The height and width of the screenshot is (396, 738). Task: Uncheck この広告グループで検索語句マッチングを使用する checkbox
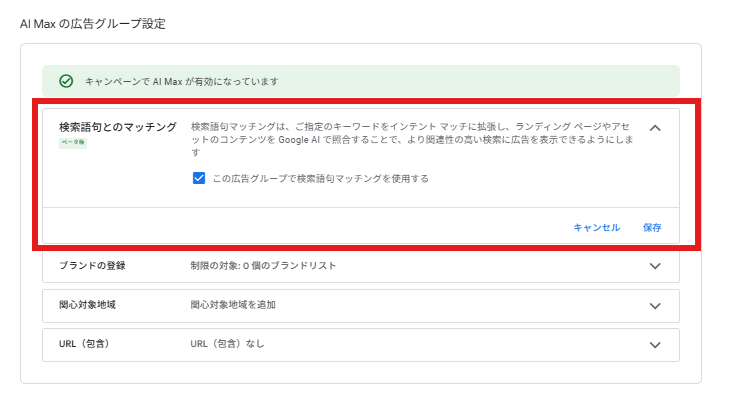pos(199,178)
